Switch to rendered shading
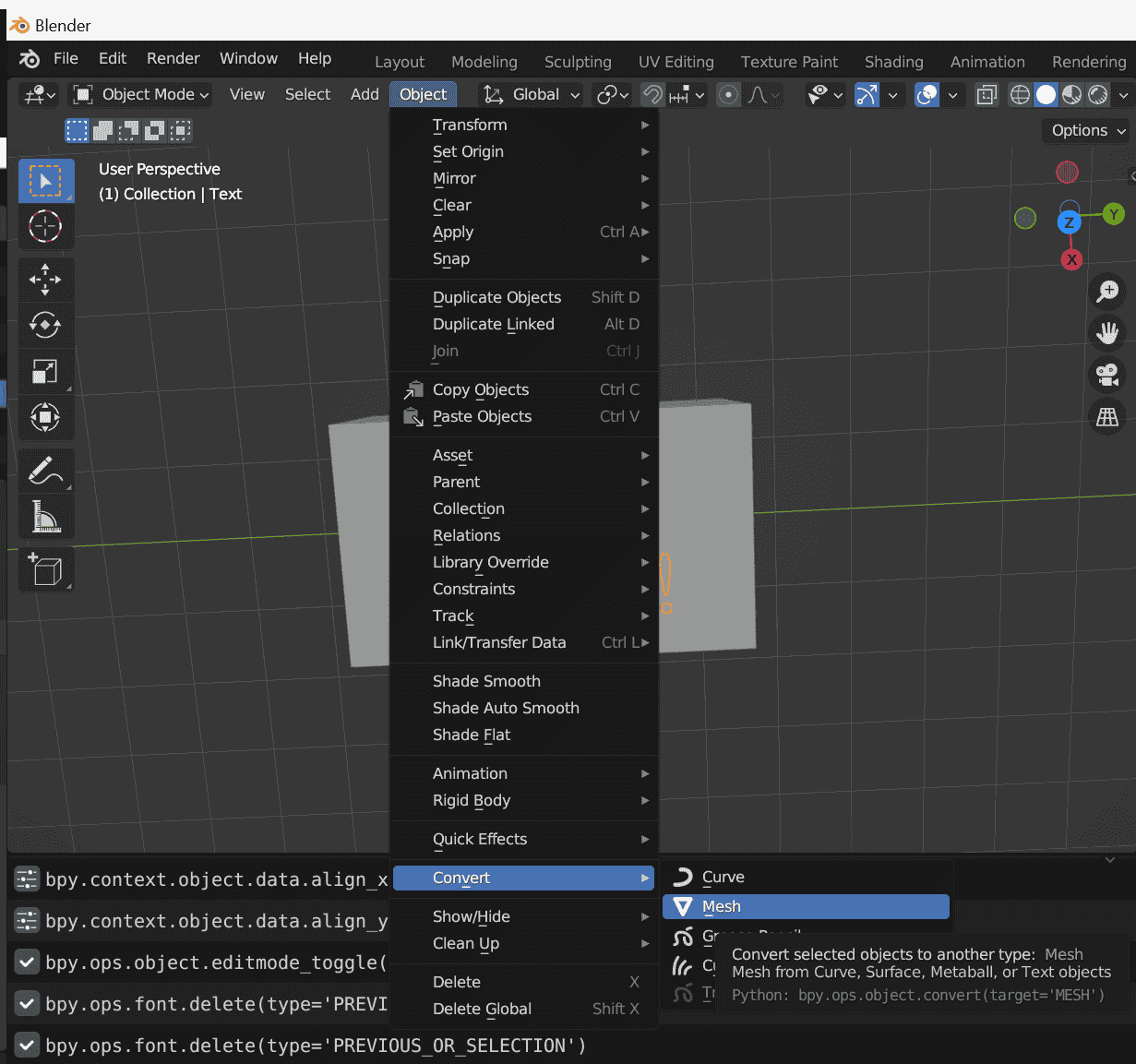The width and height of the screenshot is (1136, 1064). tap(1097, 94)
